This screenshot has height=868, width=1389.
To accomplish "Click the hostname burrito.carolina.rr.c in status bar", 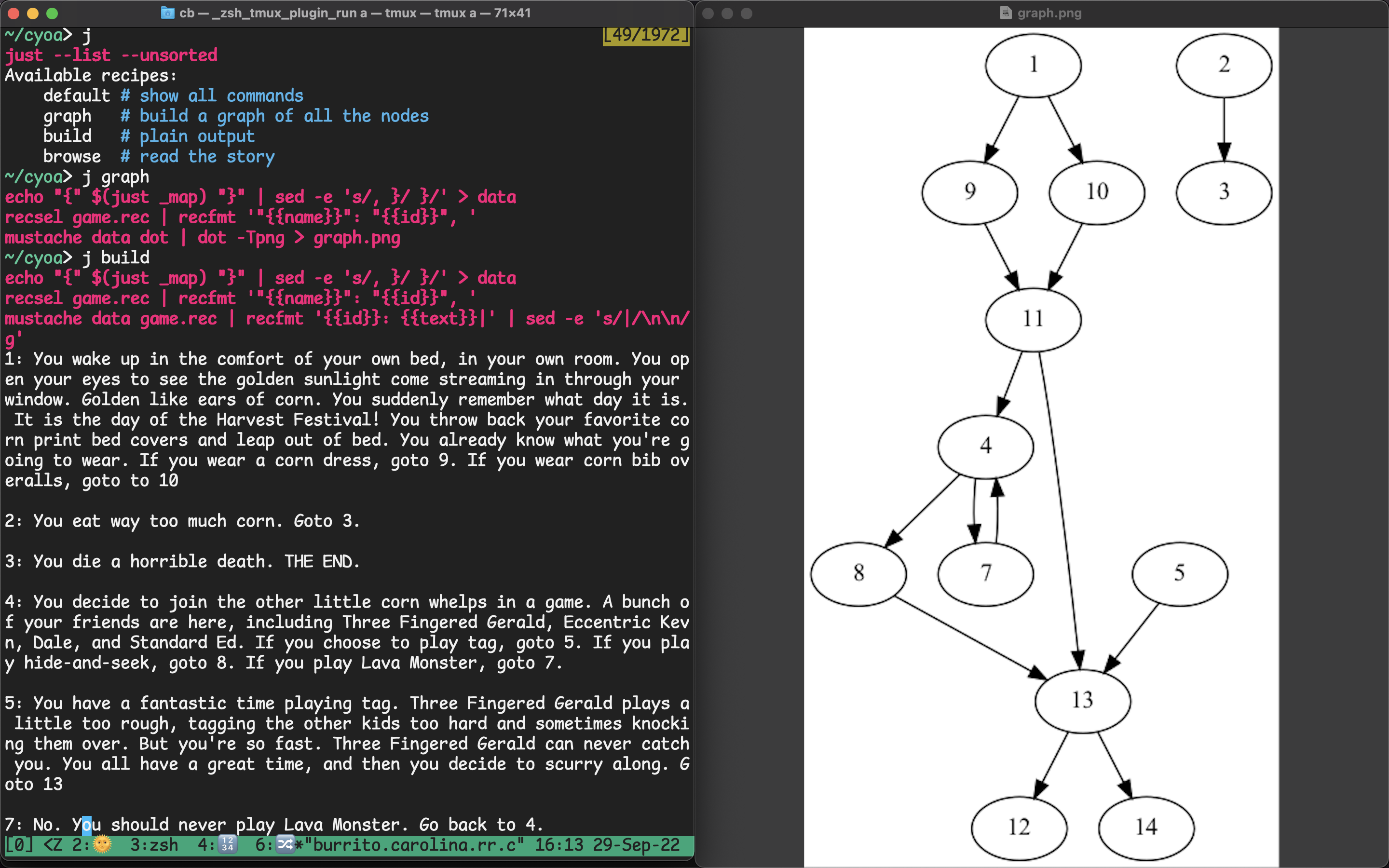I will [413, 844].
